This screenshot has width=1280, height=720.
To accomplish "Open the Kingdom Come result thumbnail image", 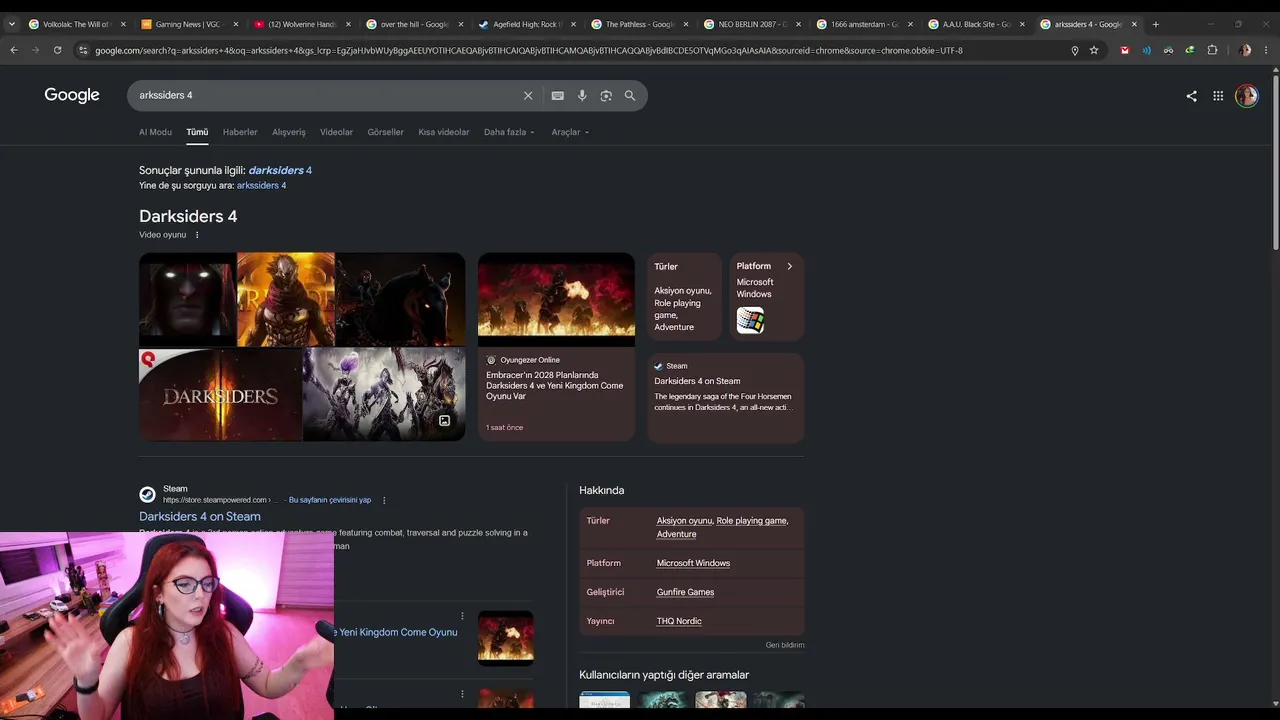I will coord(506,638).
